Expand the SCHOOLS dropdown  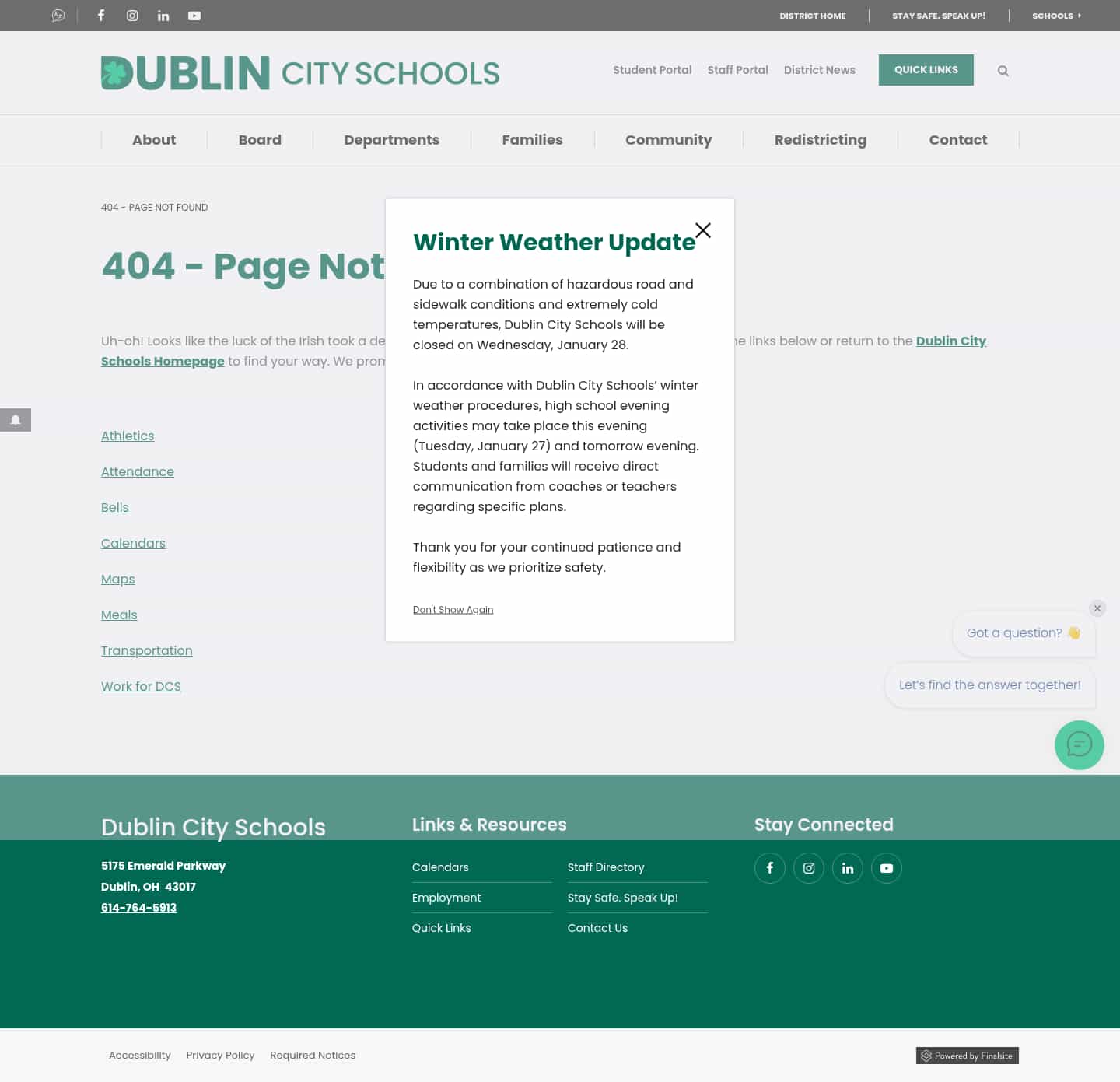1056,16
